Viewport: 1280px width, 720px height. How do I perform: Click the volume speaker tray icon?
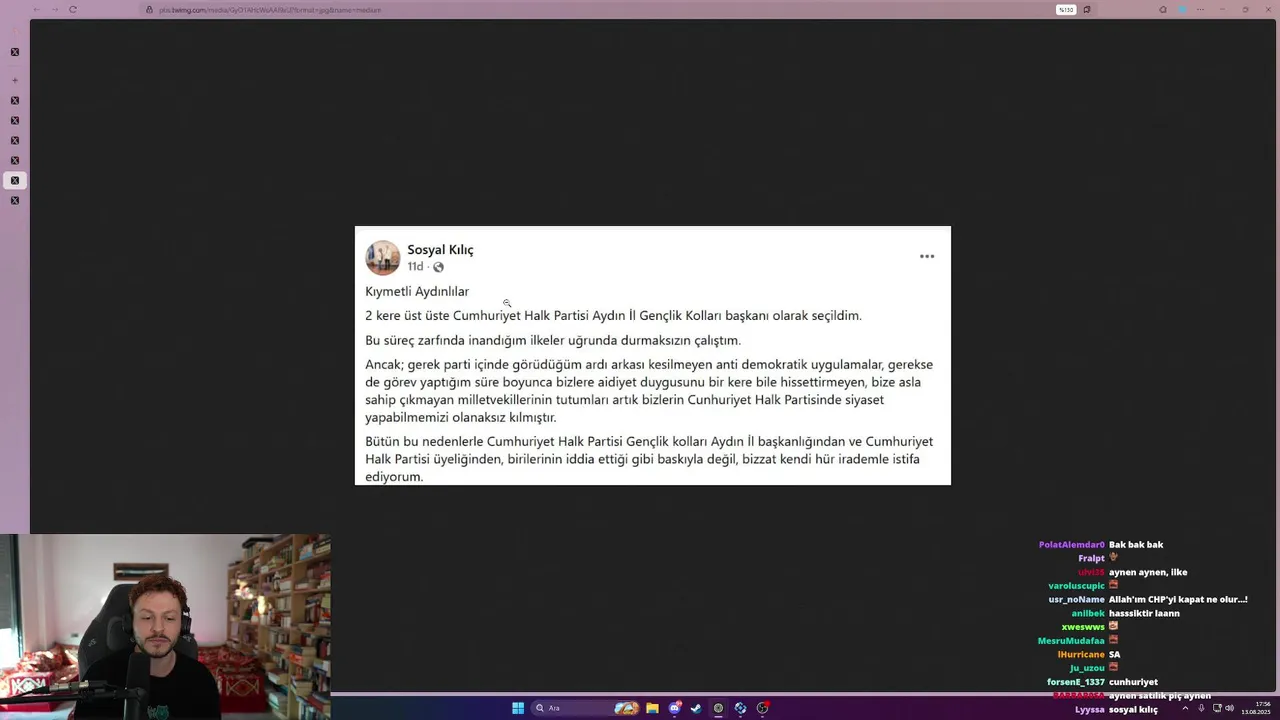pyautogui.click(x=1229, y=708)
